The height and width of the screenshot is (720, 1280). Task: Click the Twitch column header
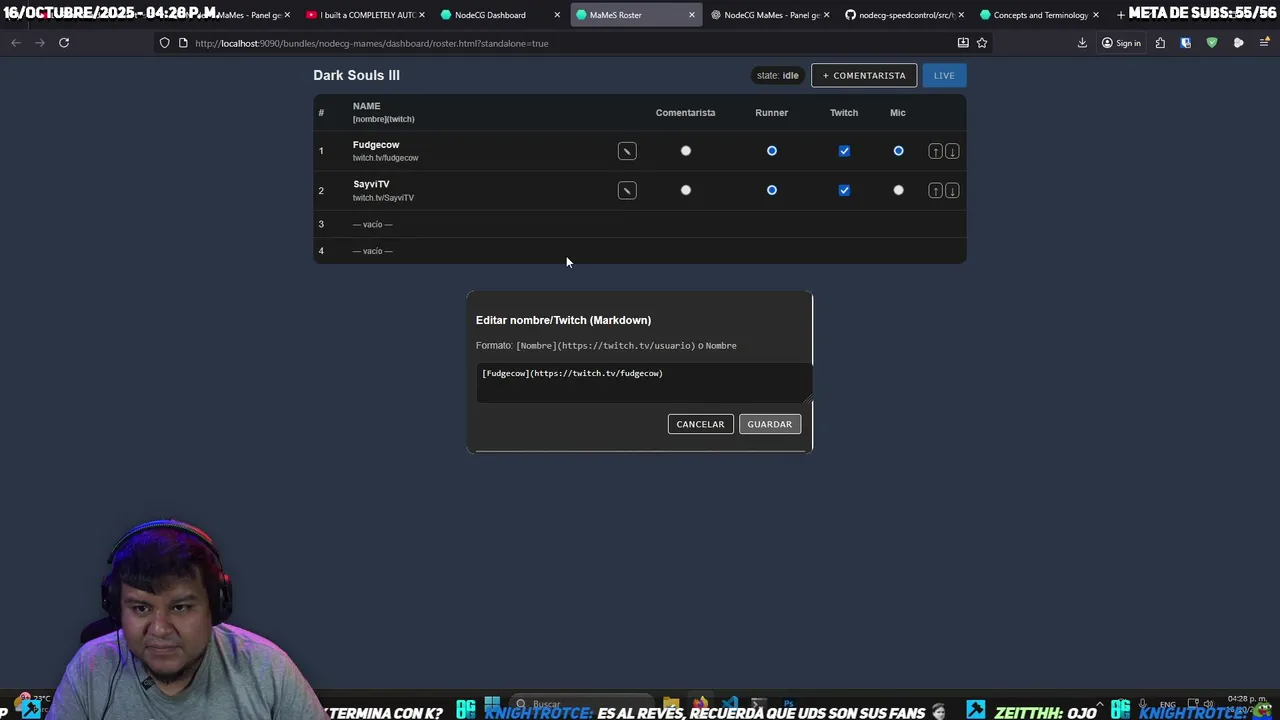(x=844, y=113)
